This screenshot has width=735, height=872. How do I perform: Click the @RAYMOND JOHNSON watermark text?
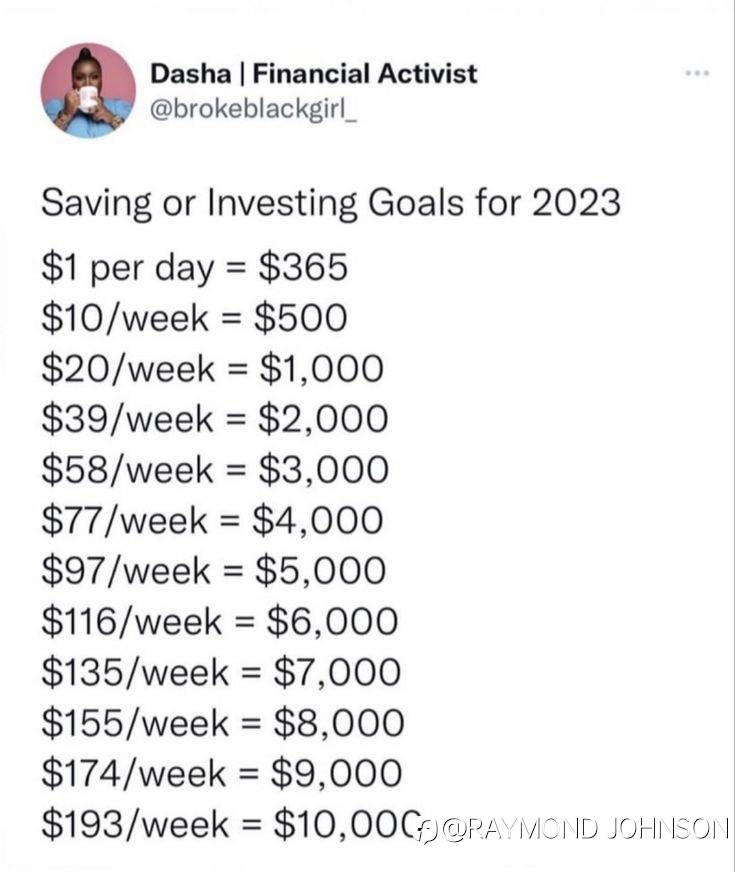point(586,829)
